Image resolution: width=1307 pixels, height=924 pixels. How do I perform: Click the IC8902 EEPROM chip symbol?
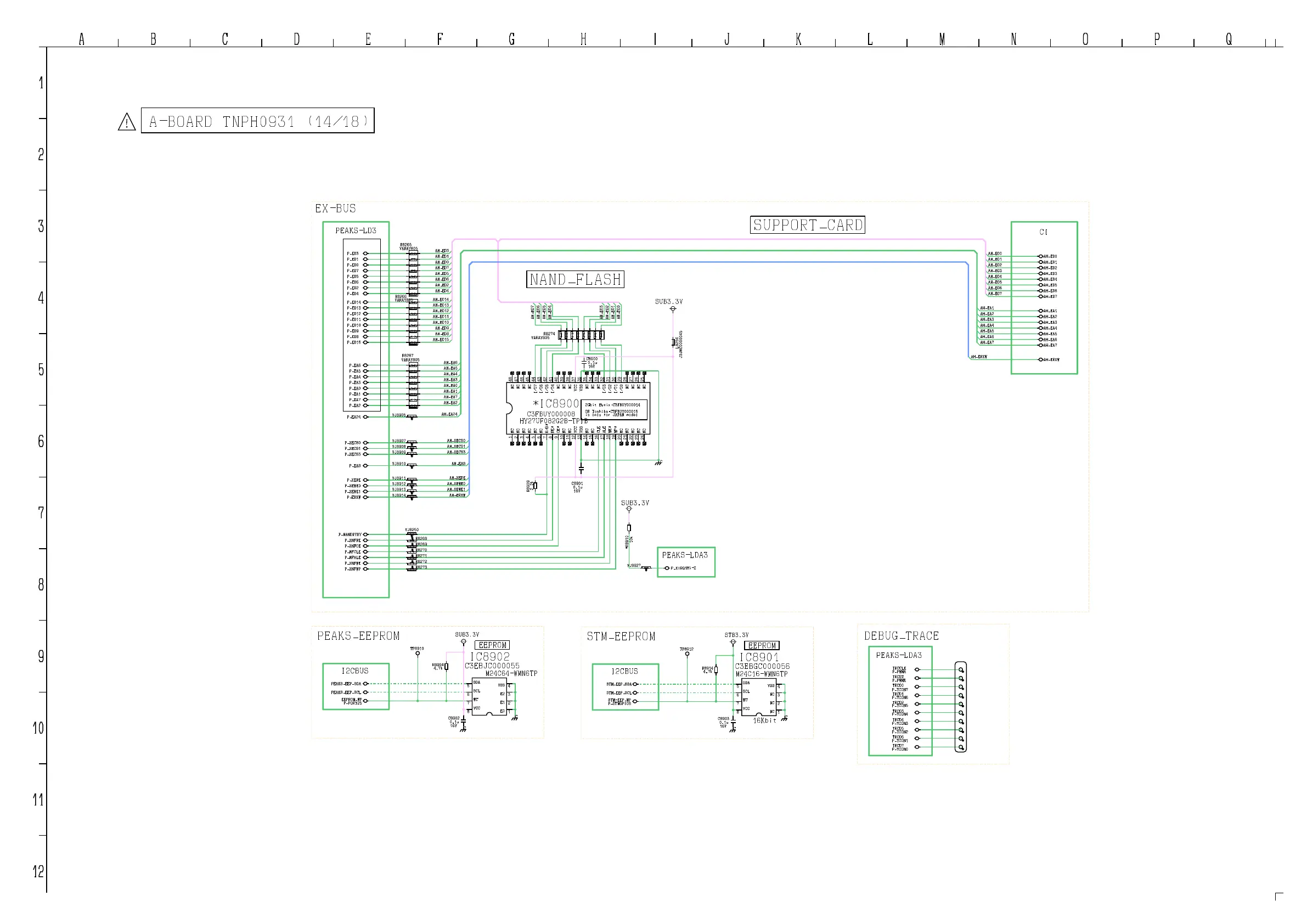coord(488,697)
